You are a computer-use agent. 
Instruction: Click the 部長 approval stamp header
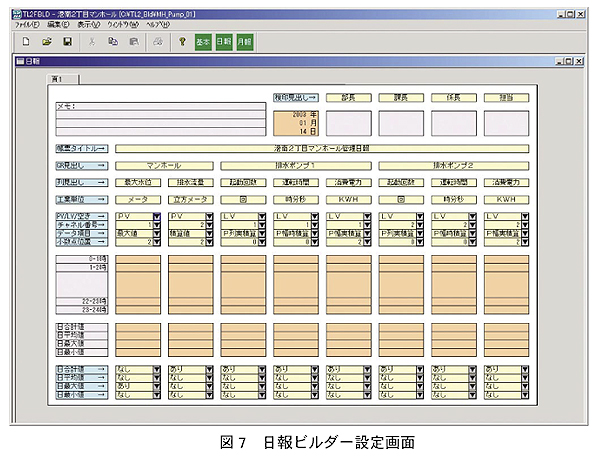(x=348, y=97)
